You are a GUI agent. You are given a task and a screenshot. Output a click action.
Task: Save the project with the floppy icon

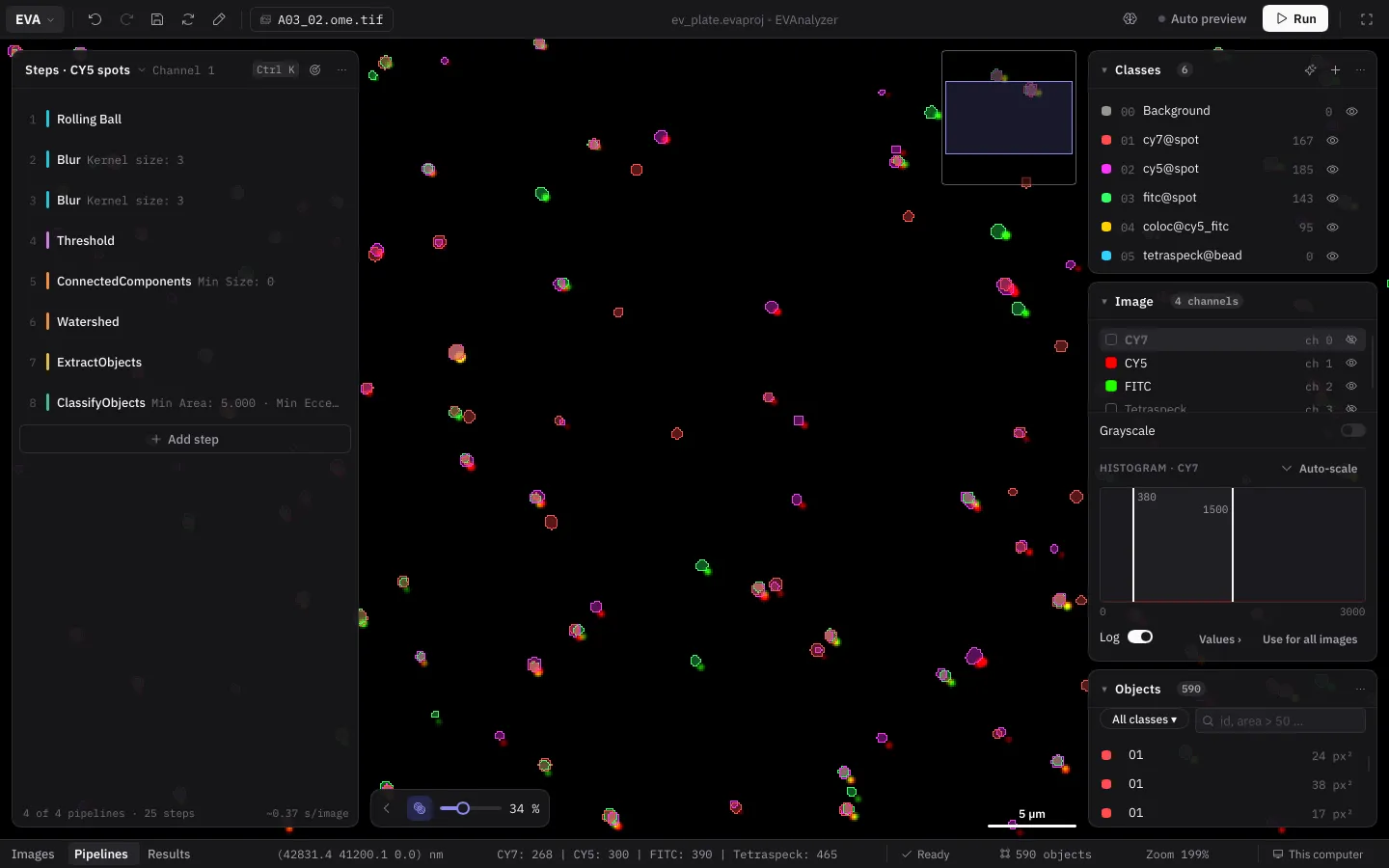[x=157, y=19]
